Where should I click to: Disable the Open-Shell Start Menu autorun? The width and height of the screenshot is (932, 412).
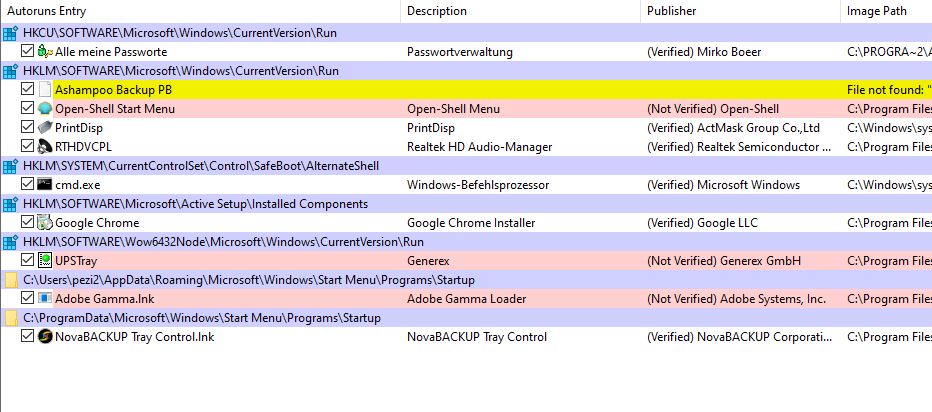click(27, 108)
